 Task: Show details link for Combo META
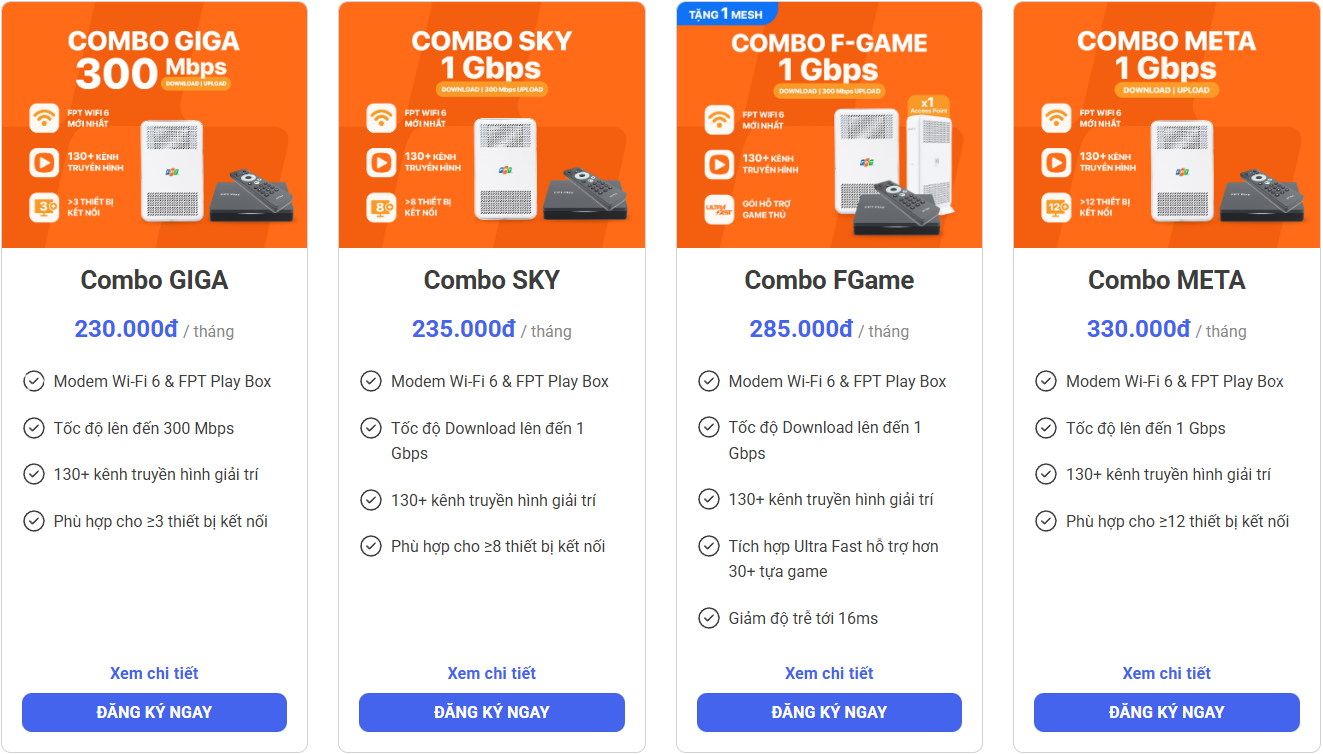(x=1166, y=673)
